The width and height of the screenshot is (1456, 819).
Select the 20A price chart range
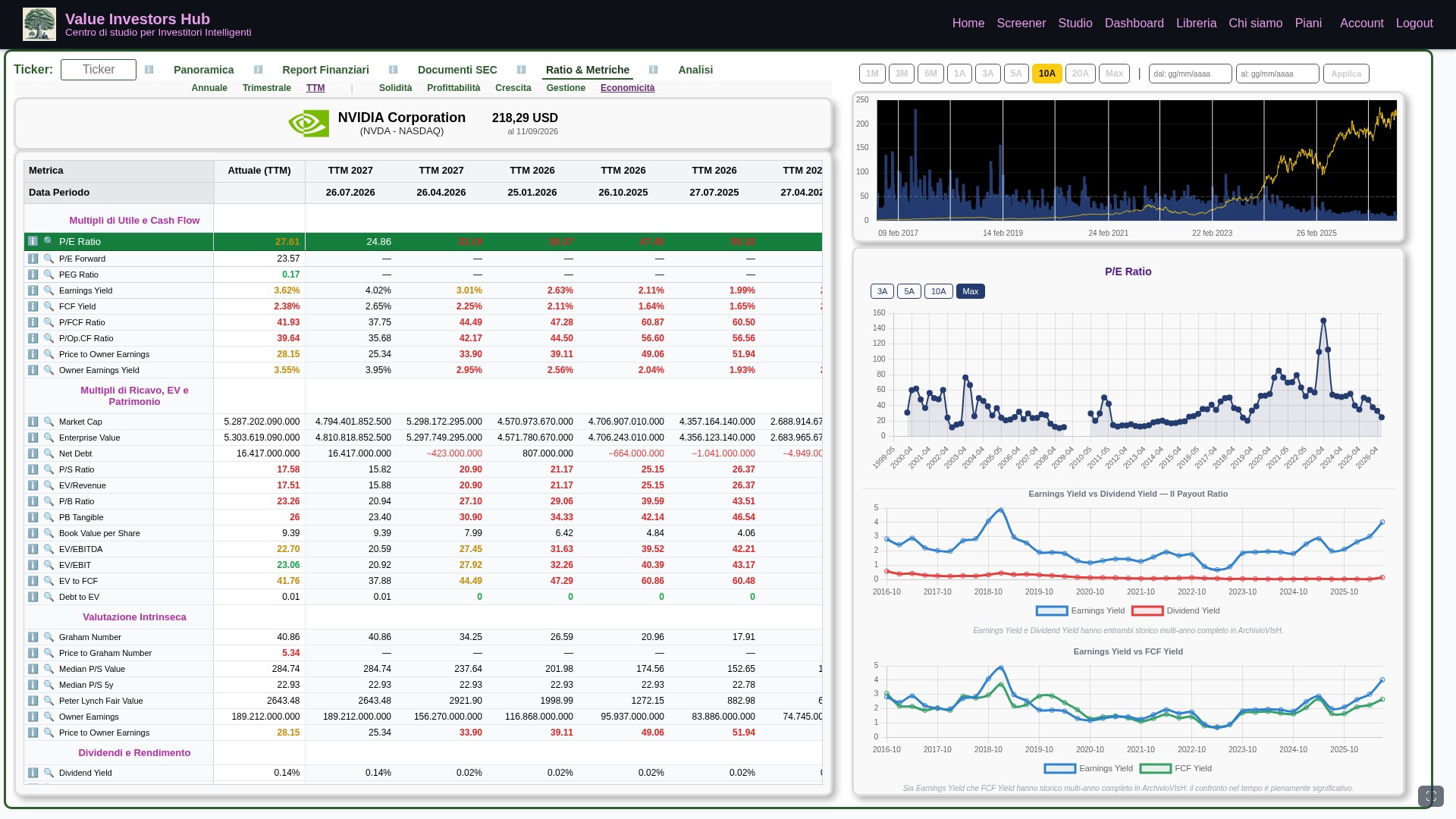pyautogui.click(x=1080, y=74)
